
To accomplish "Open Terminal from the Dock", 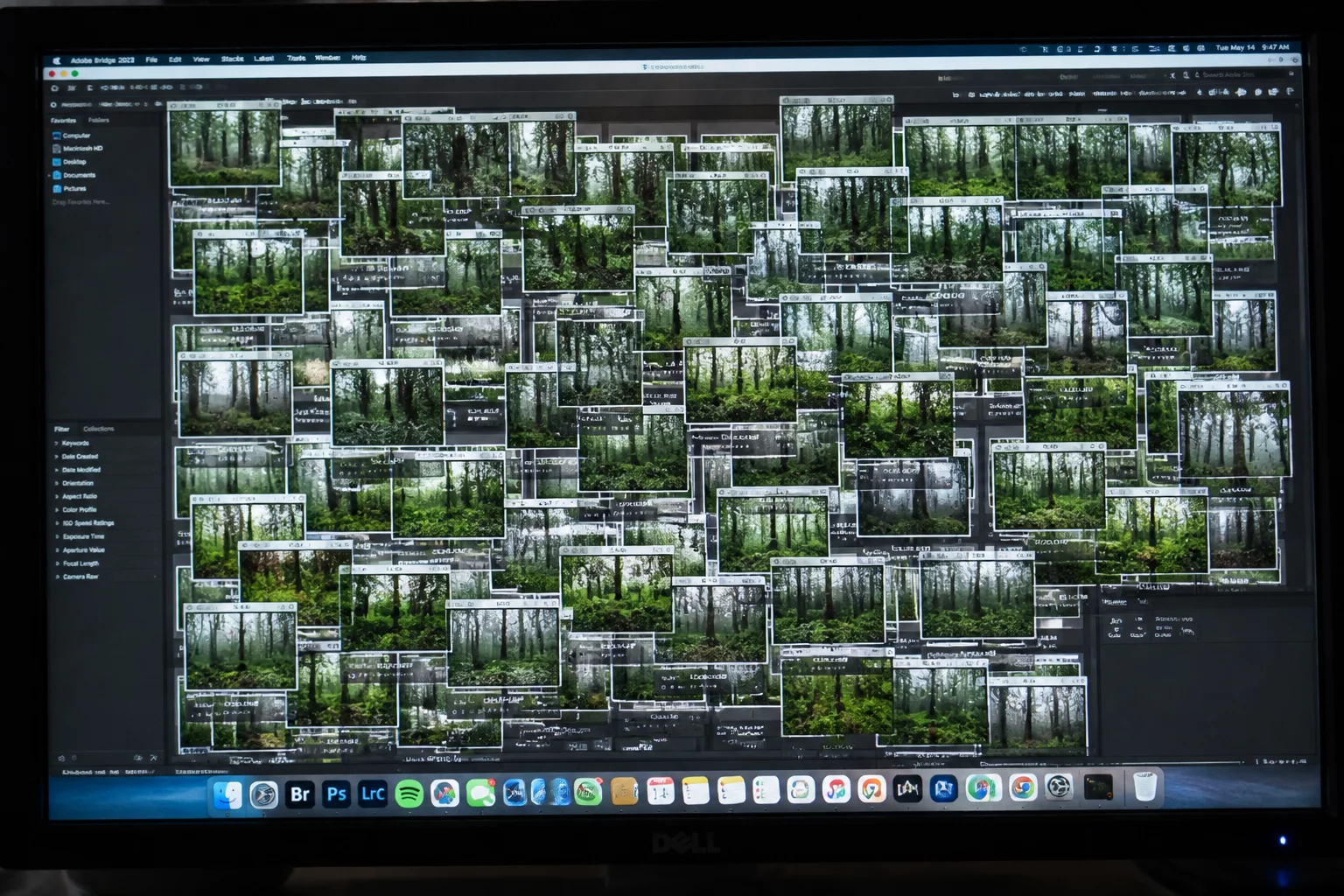I will pyautogui.click(x=1098, y=787).
